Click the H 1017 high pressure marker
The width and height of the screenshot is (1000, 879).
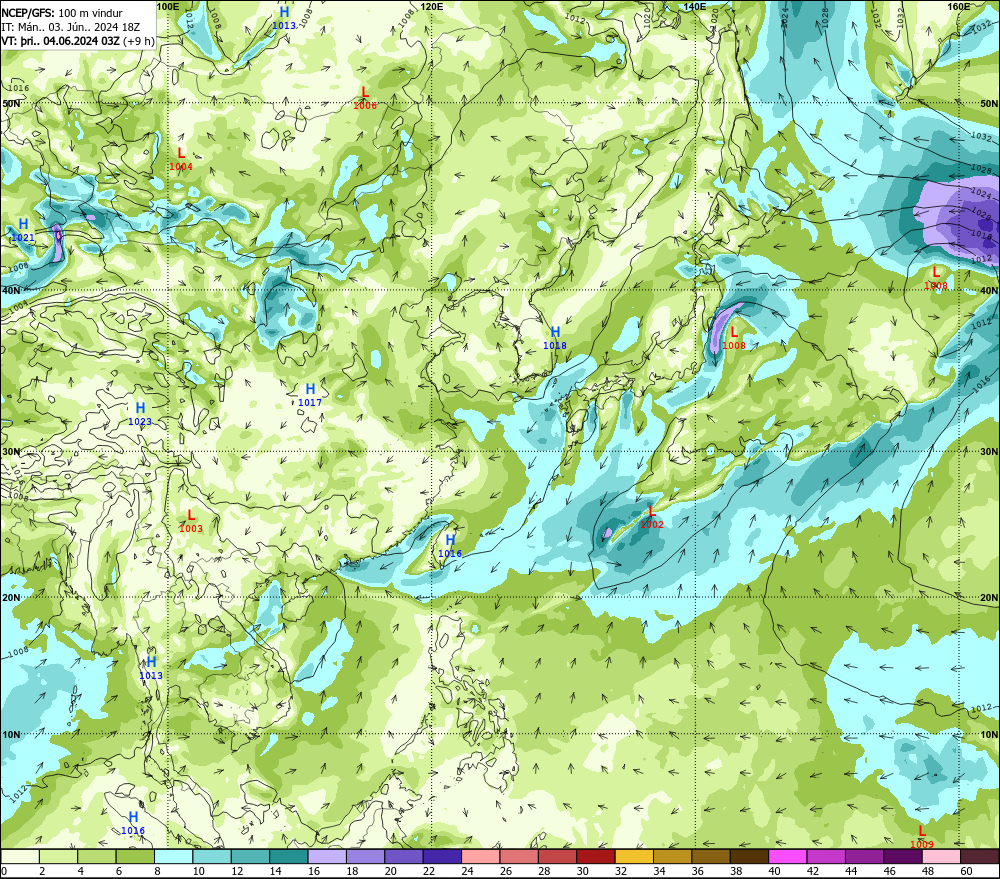310,395
